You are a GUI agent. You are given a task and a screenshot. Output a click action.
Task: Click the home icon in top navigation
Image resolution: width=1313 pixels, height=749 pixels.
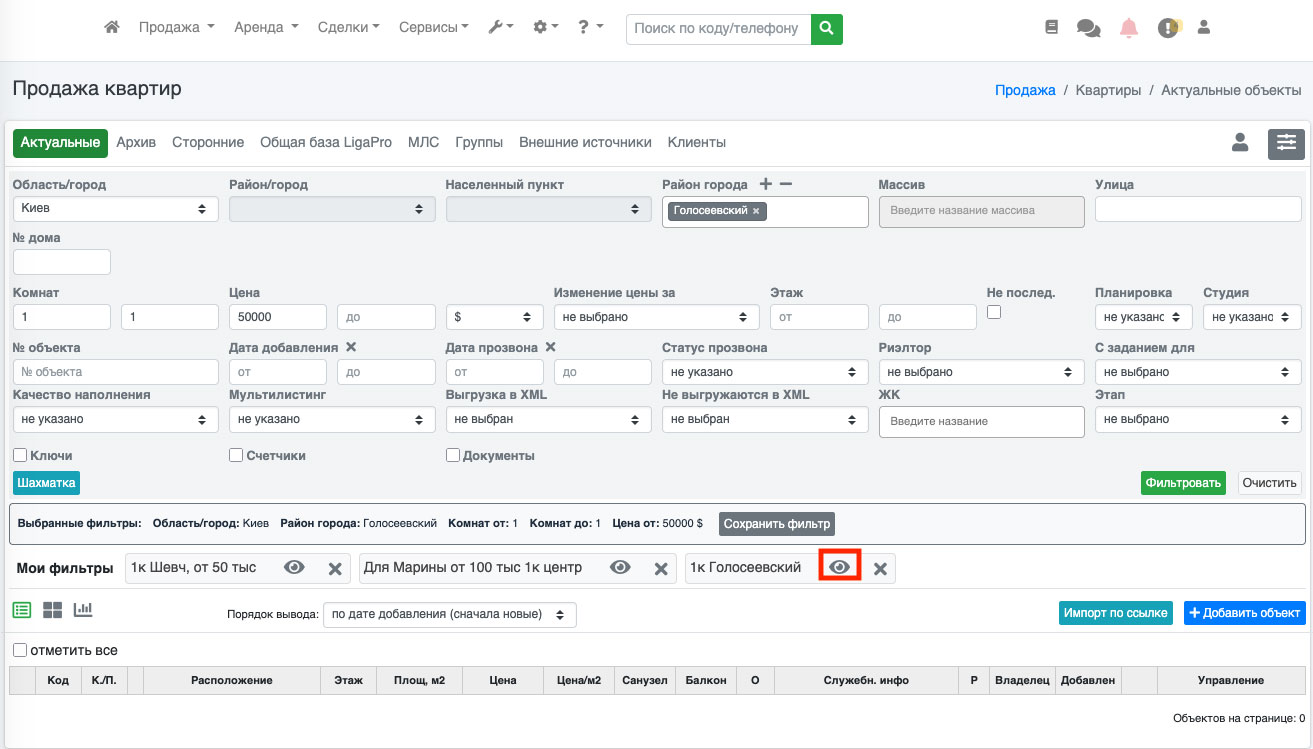pos(112,28)
